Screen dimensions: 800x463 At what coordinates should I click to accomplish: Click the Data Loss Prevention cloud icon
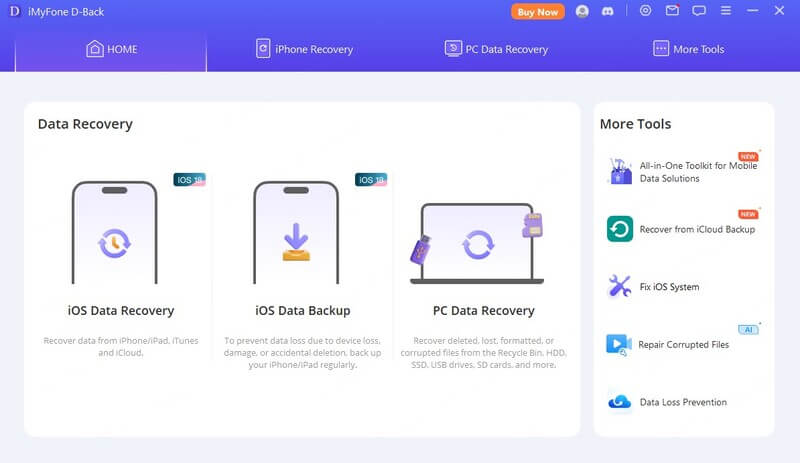619,402
